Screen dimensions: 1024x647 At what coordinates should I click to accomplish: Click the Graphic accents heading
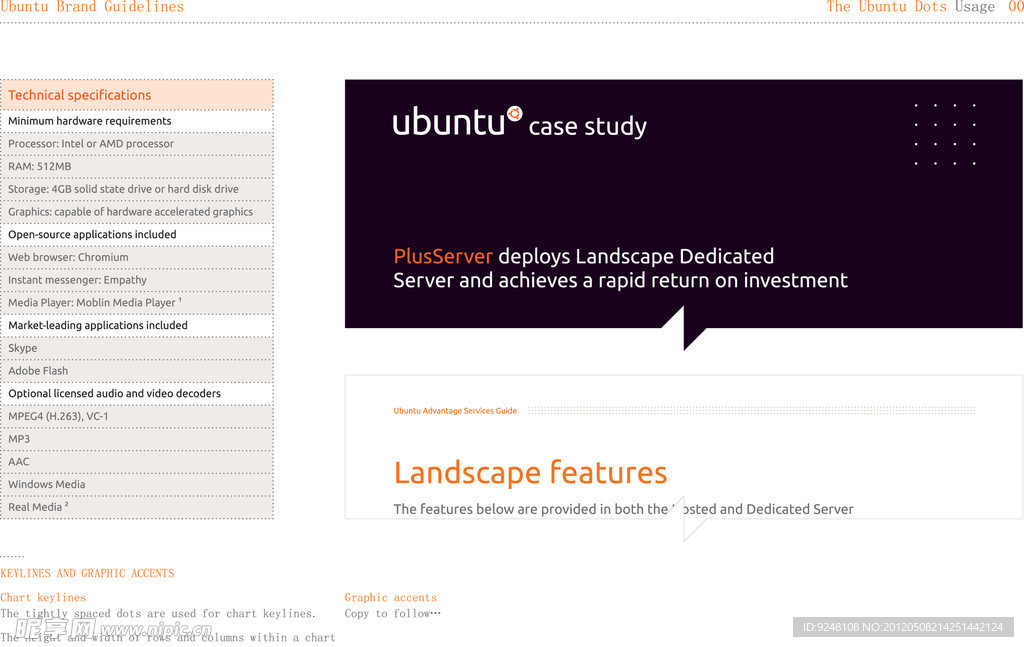click(x=391, y=598)
